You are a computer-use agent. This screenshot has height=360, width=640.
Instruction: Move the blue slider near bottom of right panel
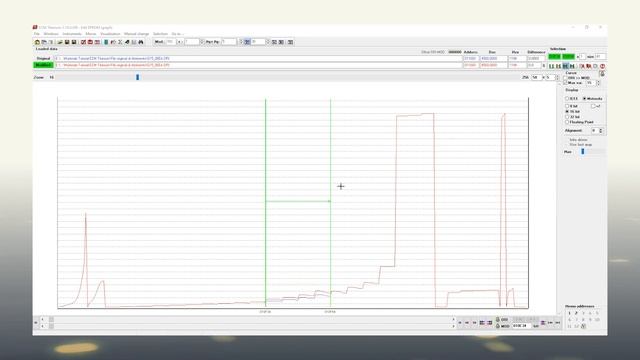point(583,151)
